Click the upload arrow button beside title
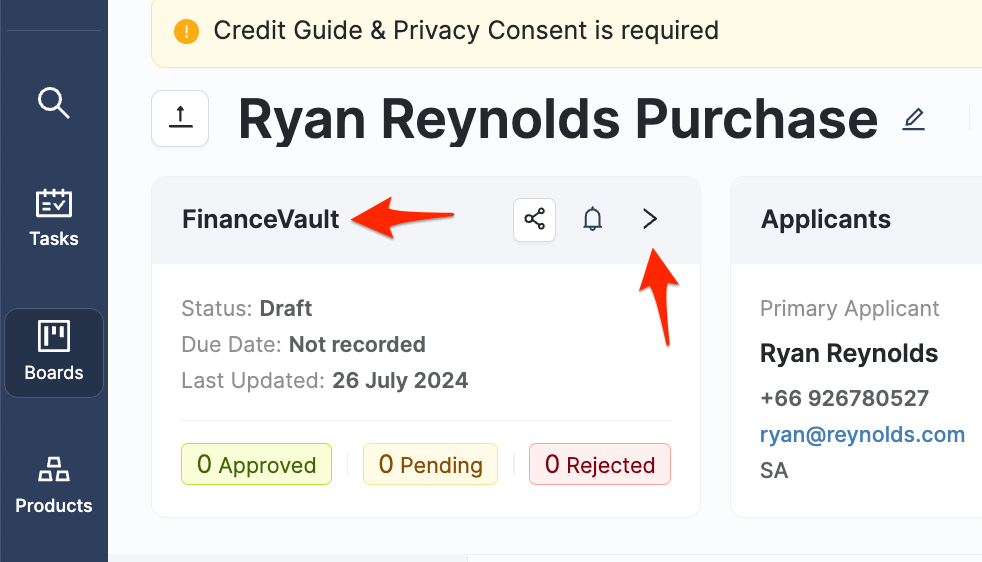This screenshot has height=562, width=982. pyautogui.click(x=180, y=118)
